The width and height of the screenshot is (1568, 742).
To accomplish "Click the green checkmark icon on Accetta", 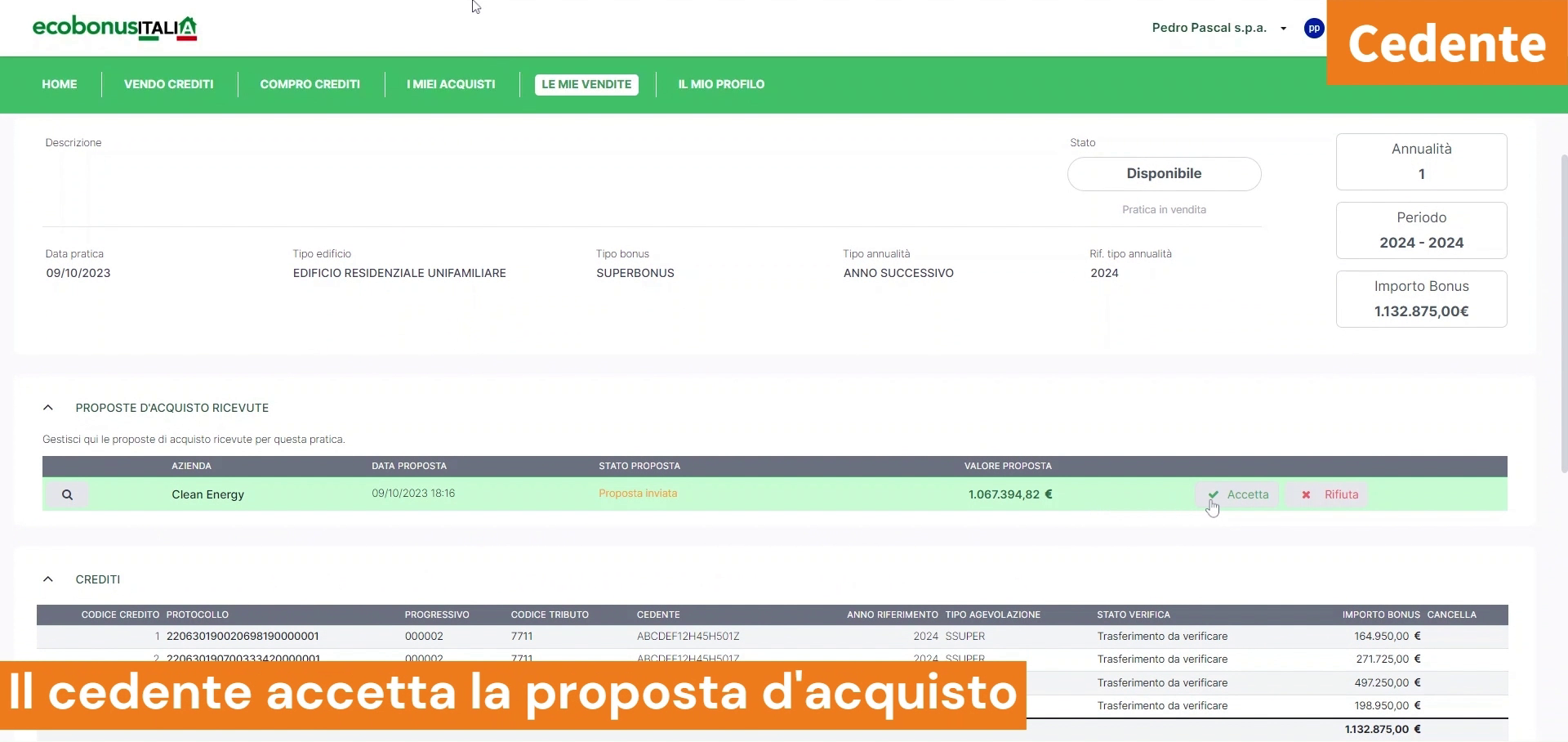I will 1214,494.
